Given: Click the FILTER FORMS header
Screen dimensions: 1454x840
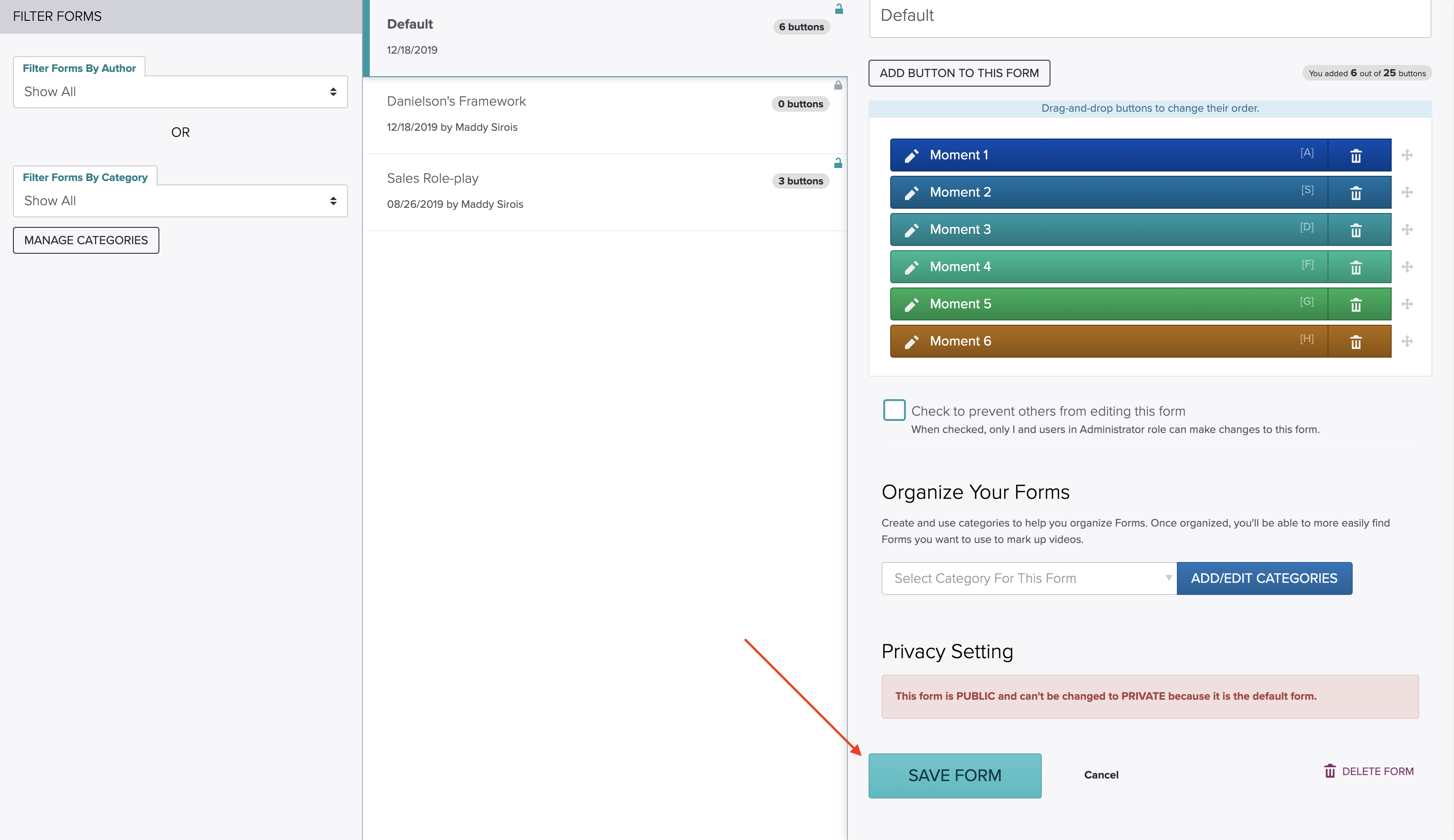Looking at the screenshot, I should [181, 17].
